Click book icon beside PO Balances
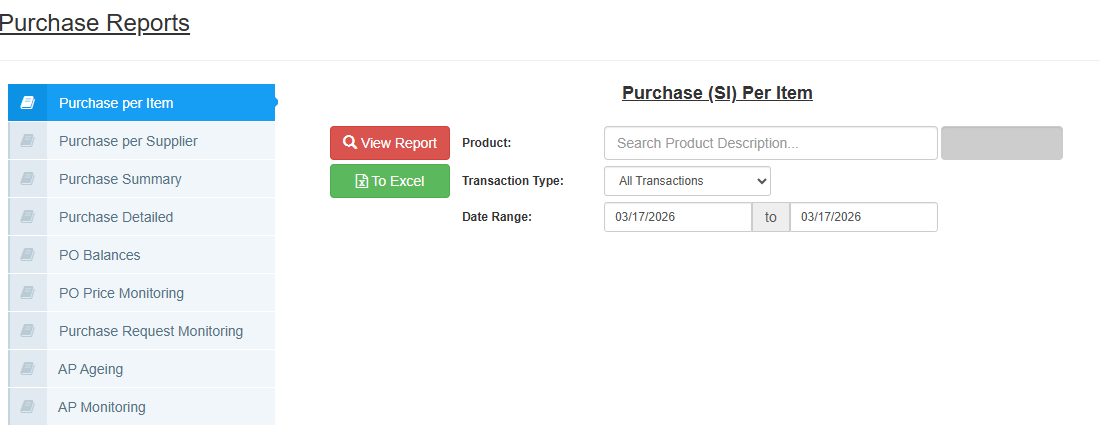Screen dimensions: 1100x439 [x=27, y=255]
